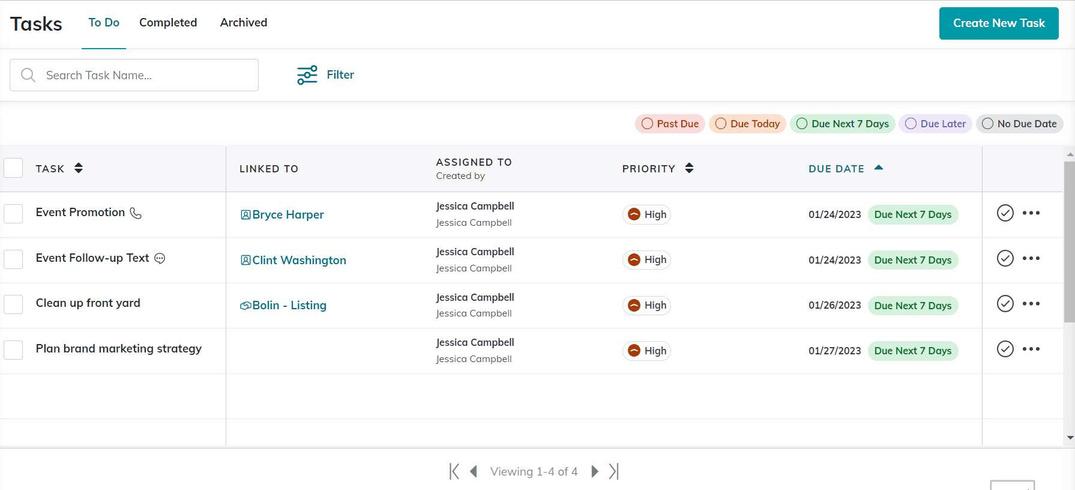Screen dimensions: 1075x490
Task: Go to next page of tasks
Action: point(595,471)
